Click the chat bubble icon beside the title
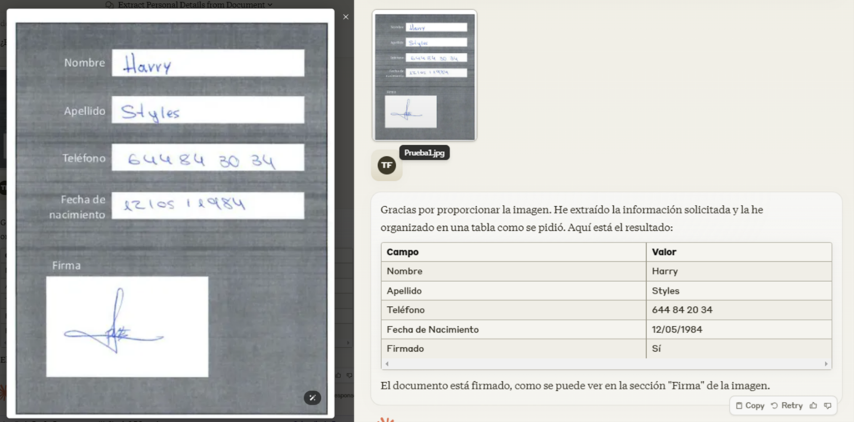Viewport: 854px width, 422px height. pyautogui.click(x=110, y=5)
